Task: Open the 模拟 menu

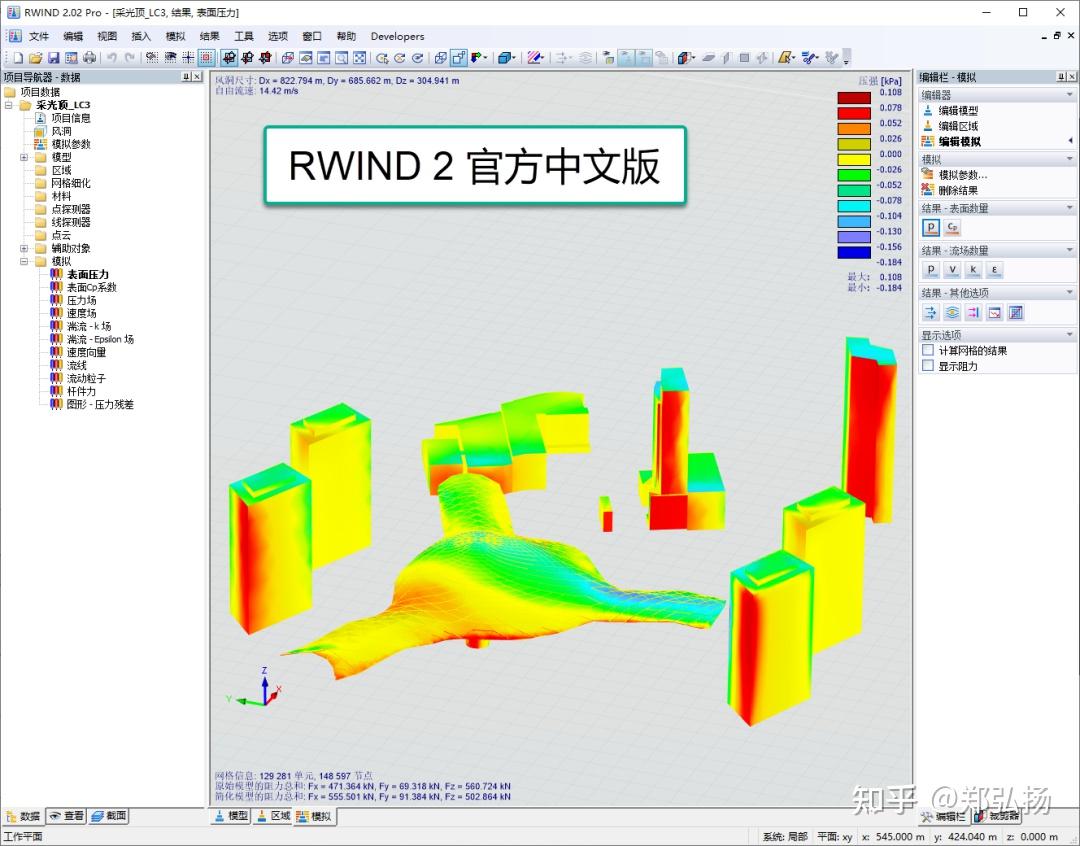Action: 175,36
